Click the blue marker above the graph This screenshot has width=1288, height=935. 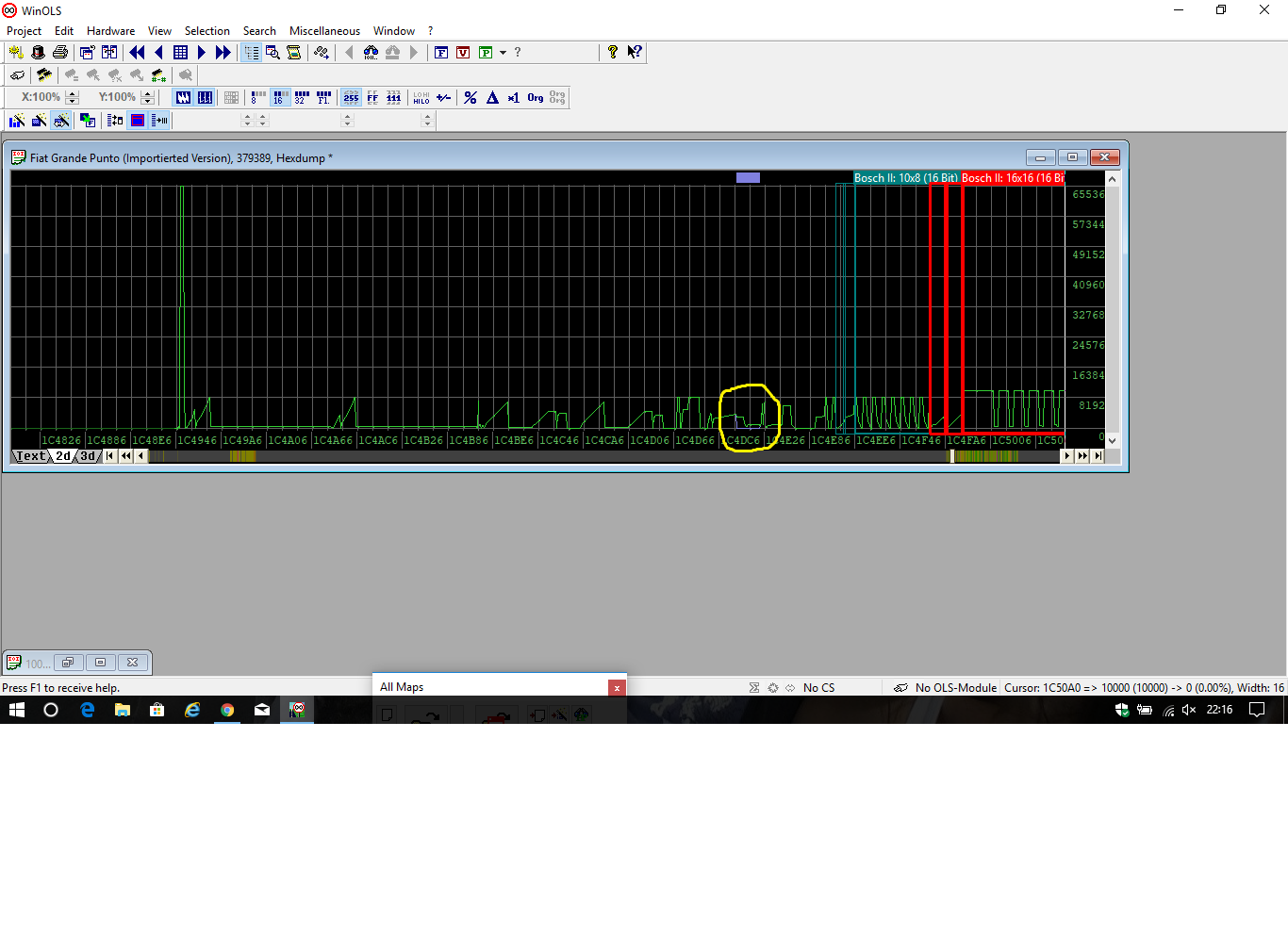[x=748, y=177]
